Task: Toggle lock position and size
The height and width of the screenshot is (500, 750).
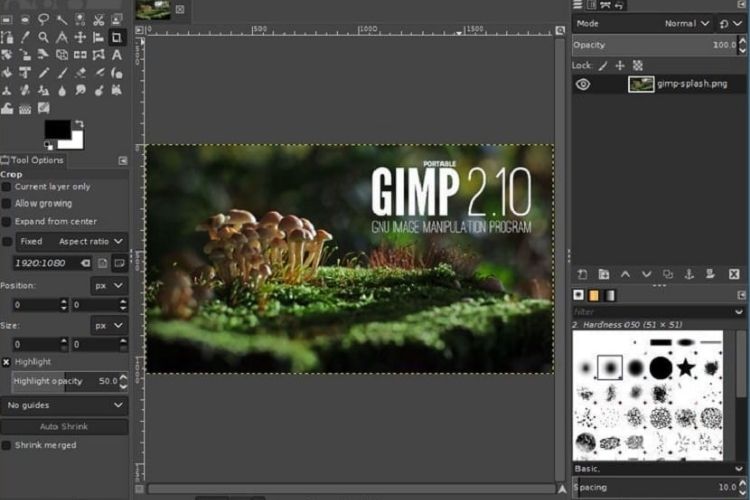Action: pyautogui.click(x=620, y=66)
